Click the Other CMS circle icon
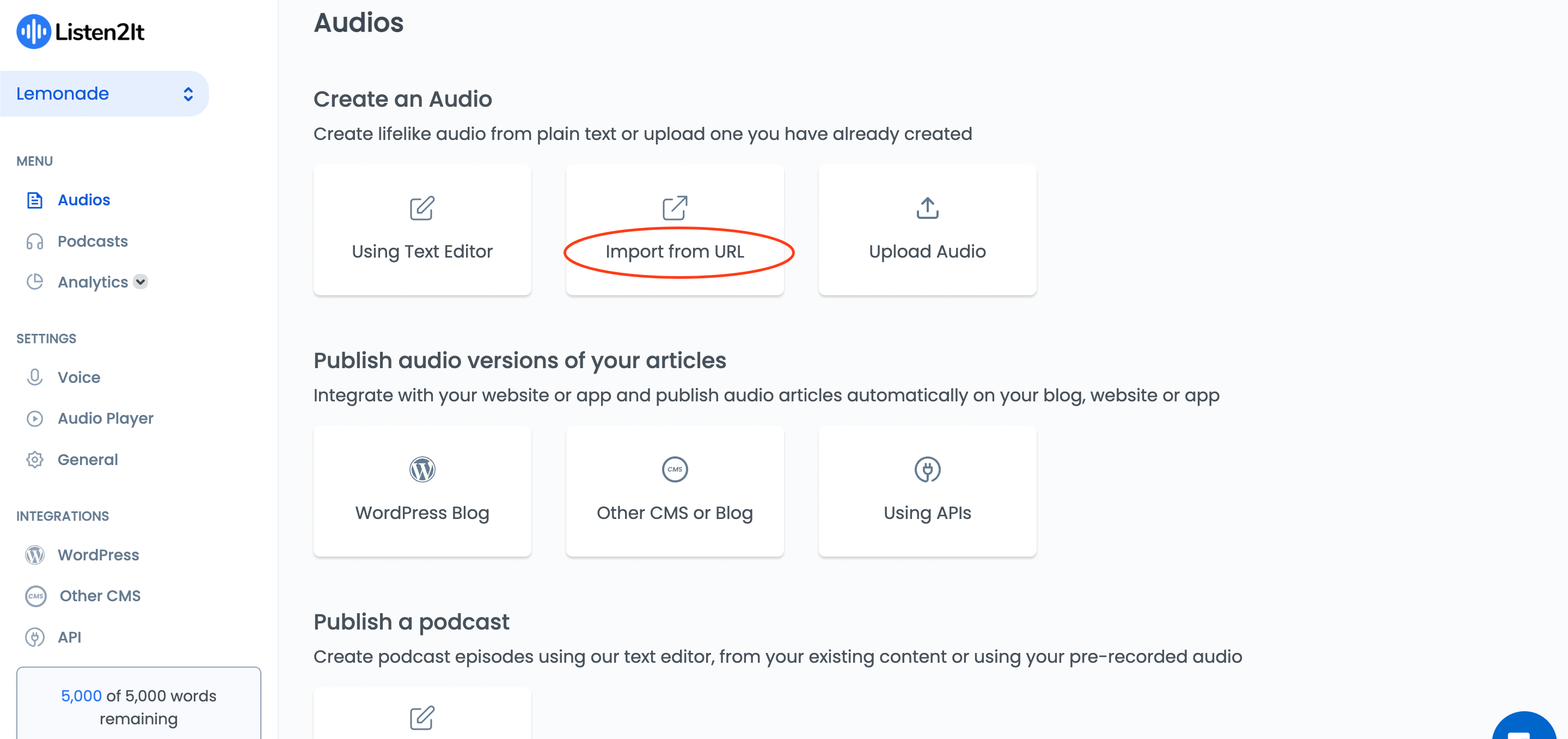 click(x=675, y=469)
